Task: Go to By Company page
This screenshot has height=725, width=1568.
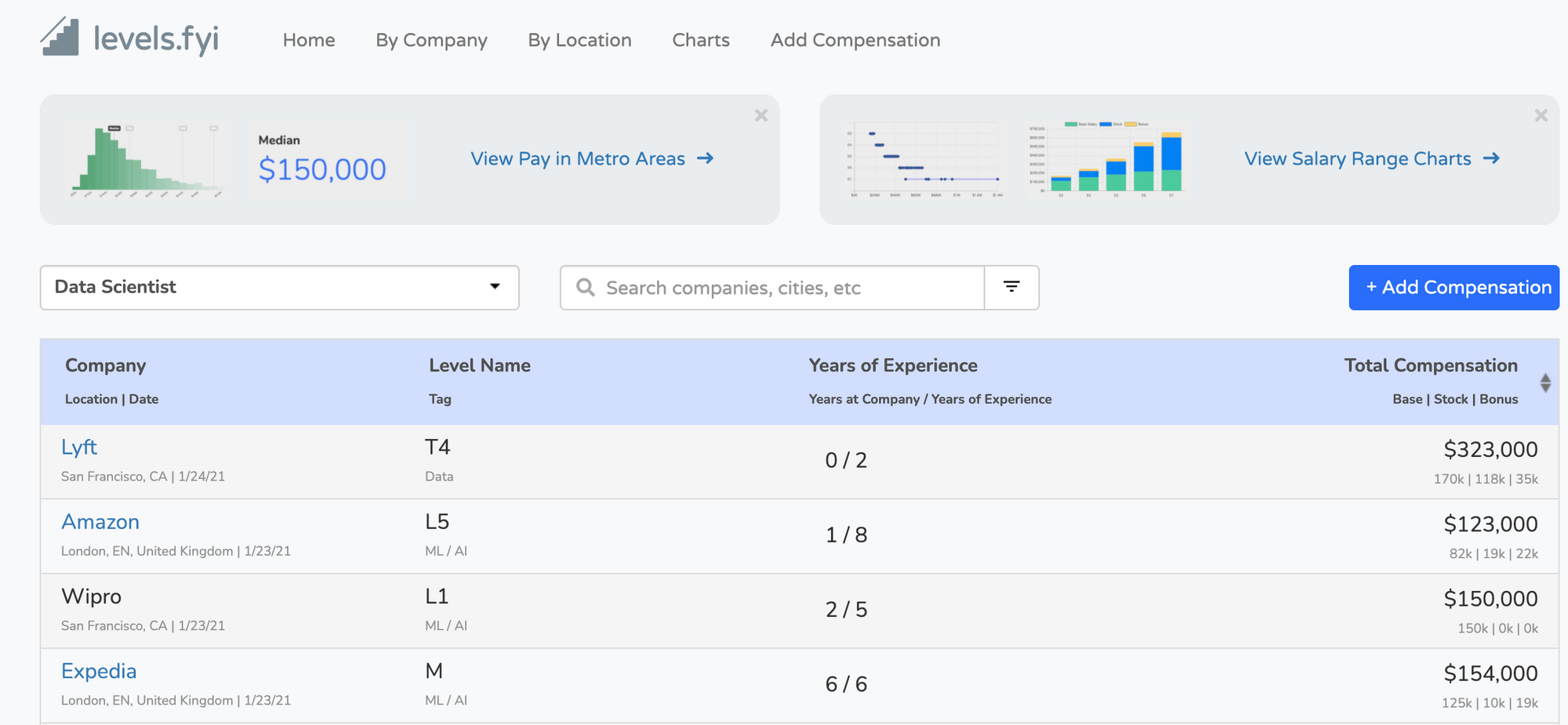Action: coord(431,40)
